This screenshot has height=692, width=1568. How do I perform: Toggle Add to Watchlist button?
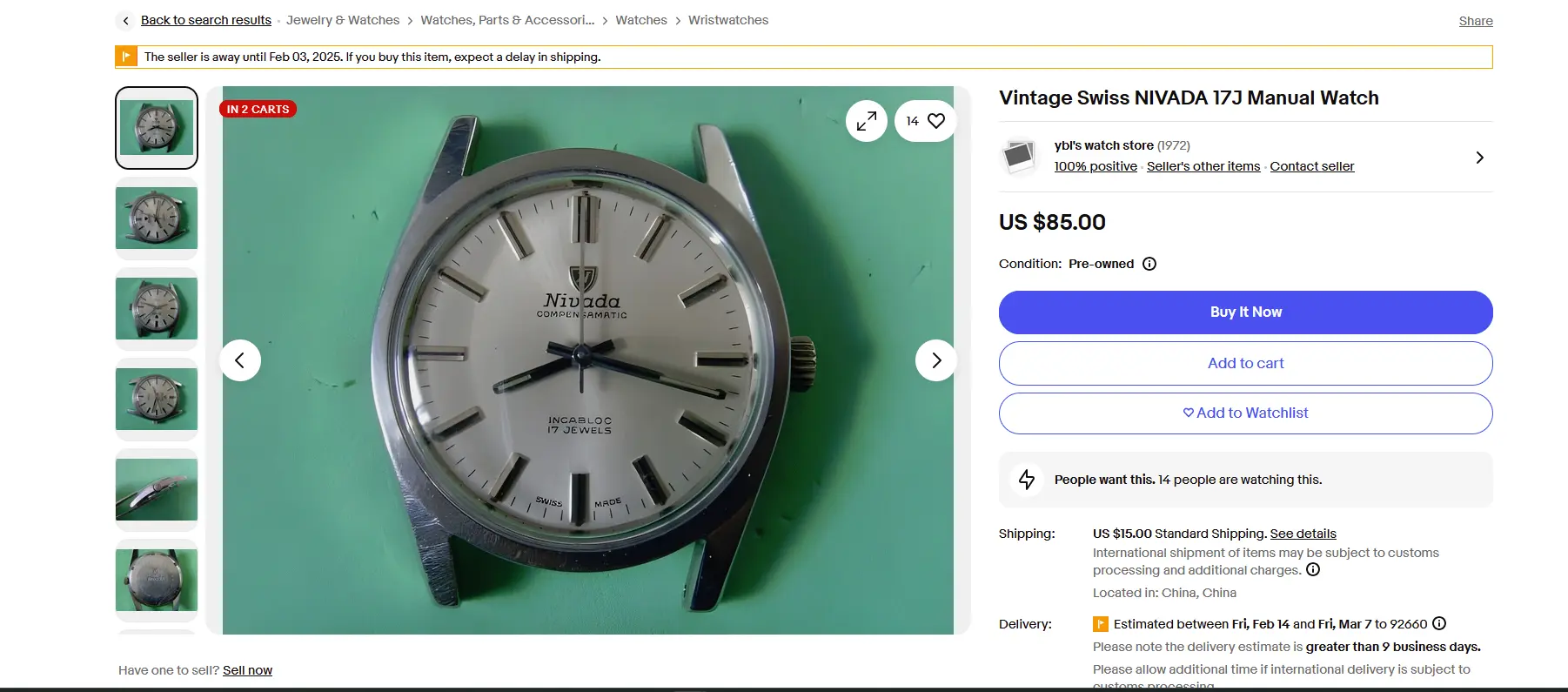pyautogui.click(x=1245, y=413)
